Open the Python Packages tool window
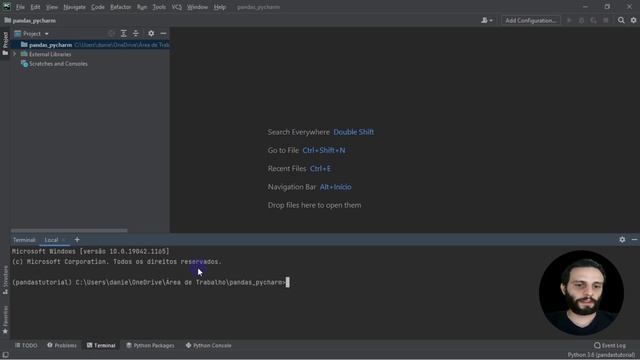Screen dimensions: 640x360 [x=150, y=345]
